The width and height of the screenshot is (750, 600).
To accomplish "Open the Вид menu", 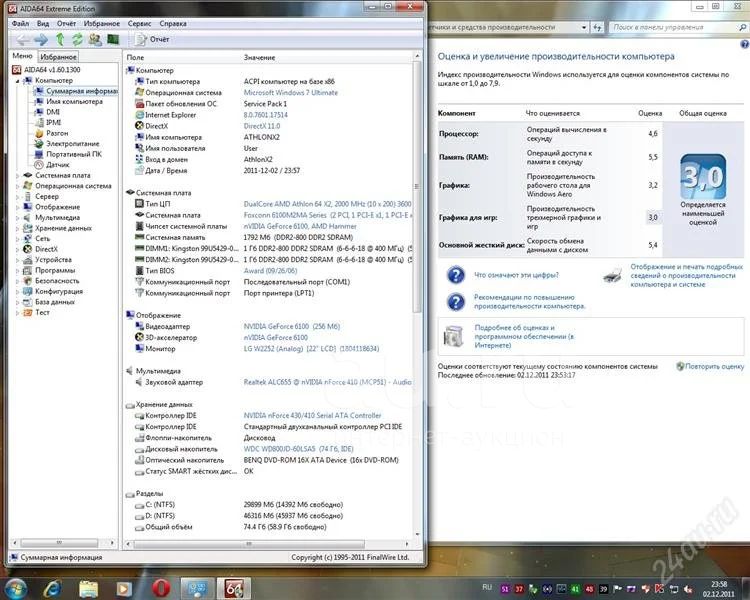I will (x=43, y=23).
